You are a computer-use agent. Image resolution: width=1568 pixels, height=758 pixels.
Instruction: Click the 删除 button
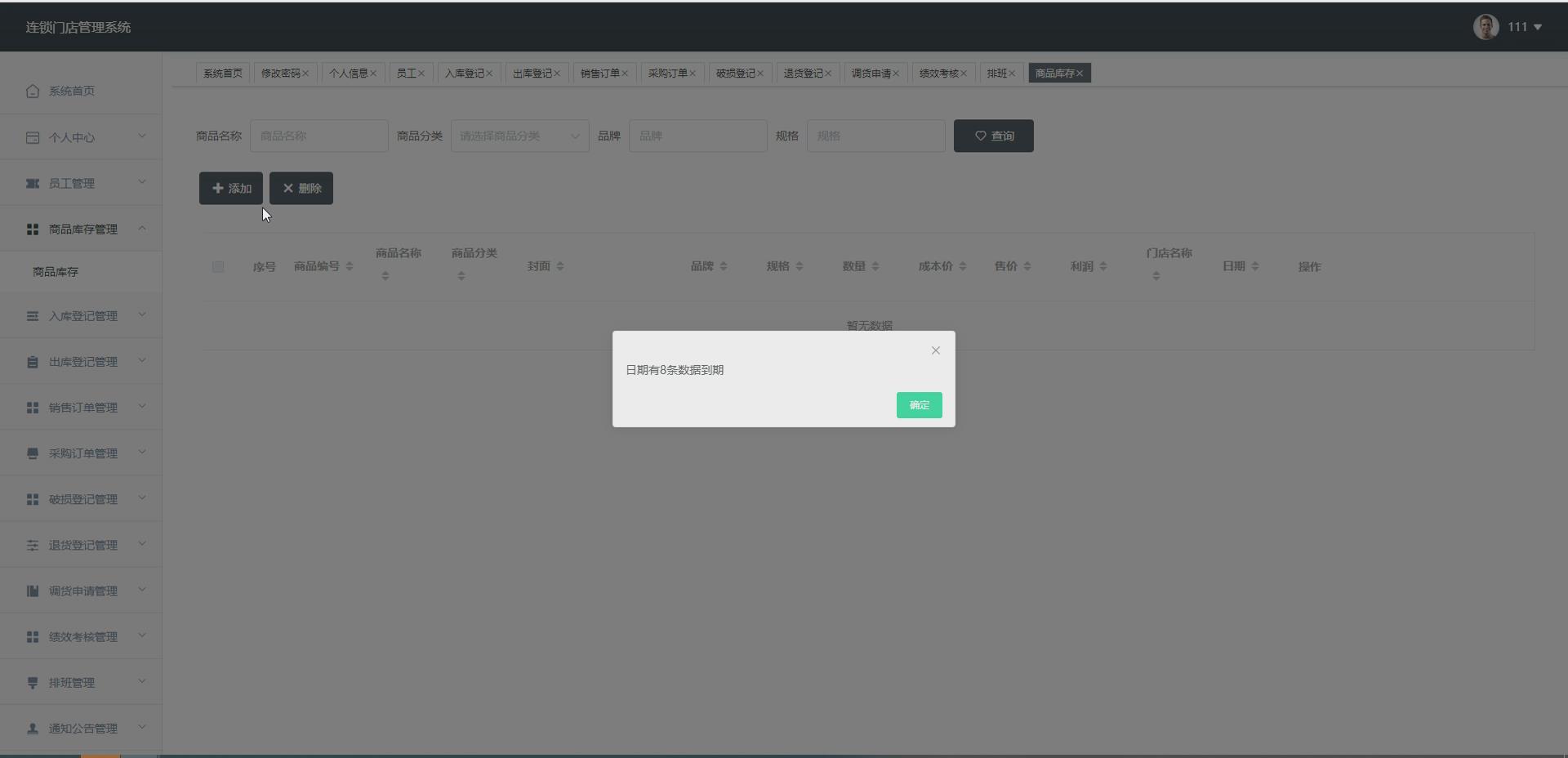click(301, 188)
